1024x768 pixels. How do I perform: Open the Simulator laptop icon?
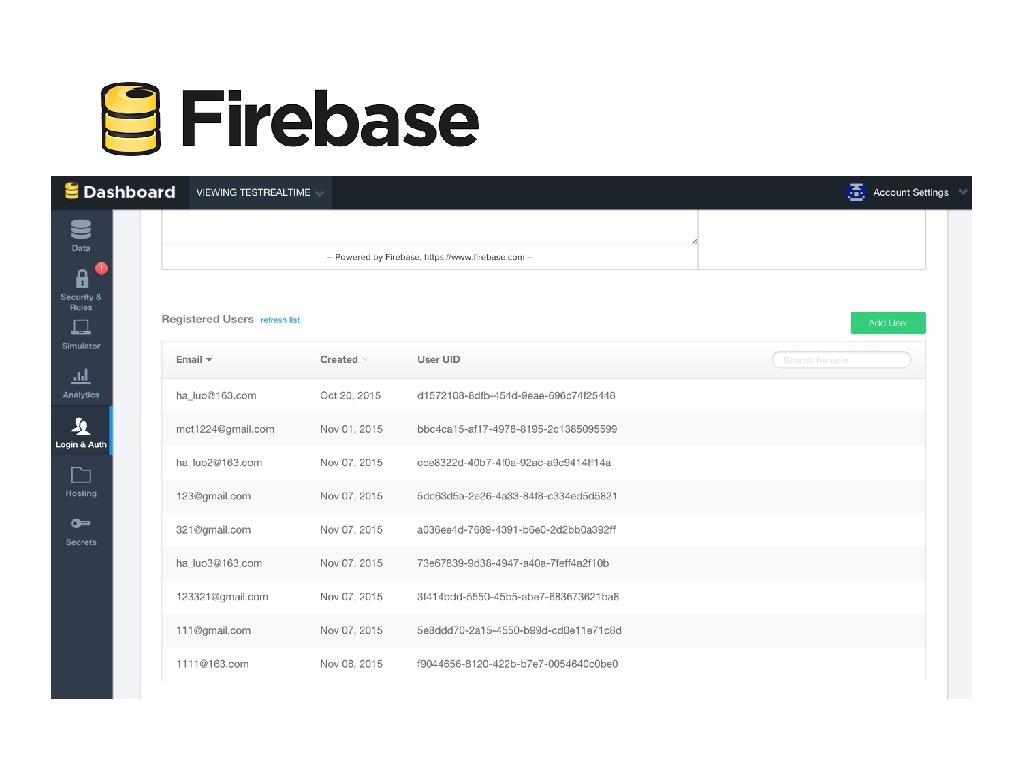pyautogui.click(x=81, y=327)
